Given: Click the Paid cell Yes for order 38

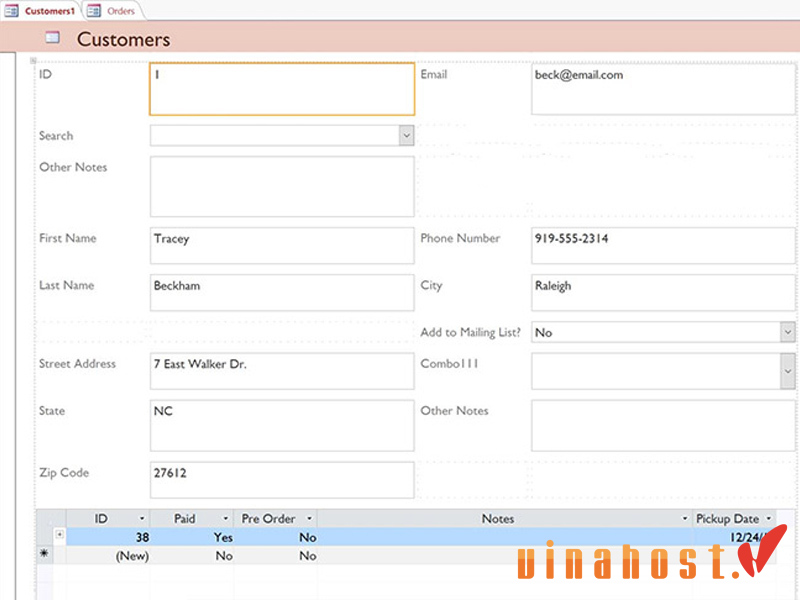Looking at the screenshot, I should [x=192, y=537].
